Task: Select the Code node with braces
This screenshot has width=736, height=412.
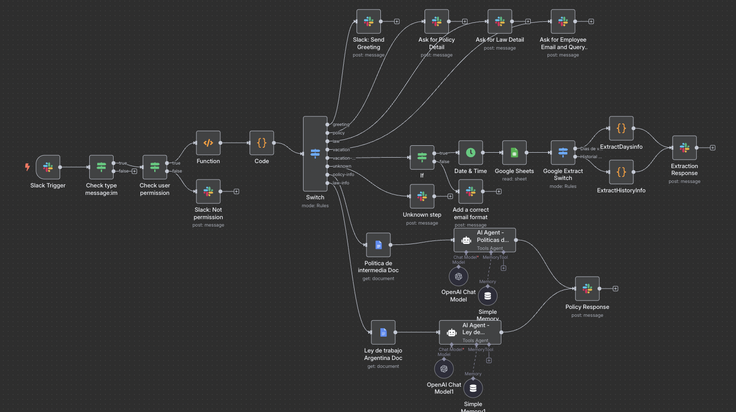Action: click(x=261, y=143)
